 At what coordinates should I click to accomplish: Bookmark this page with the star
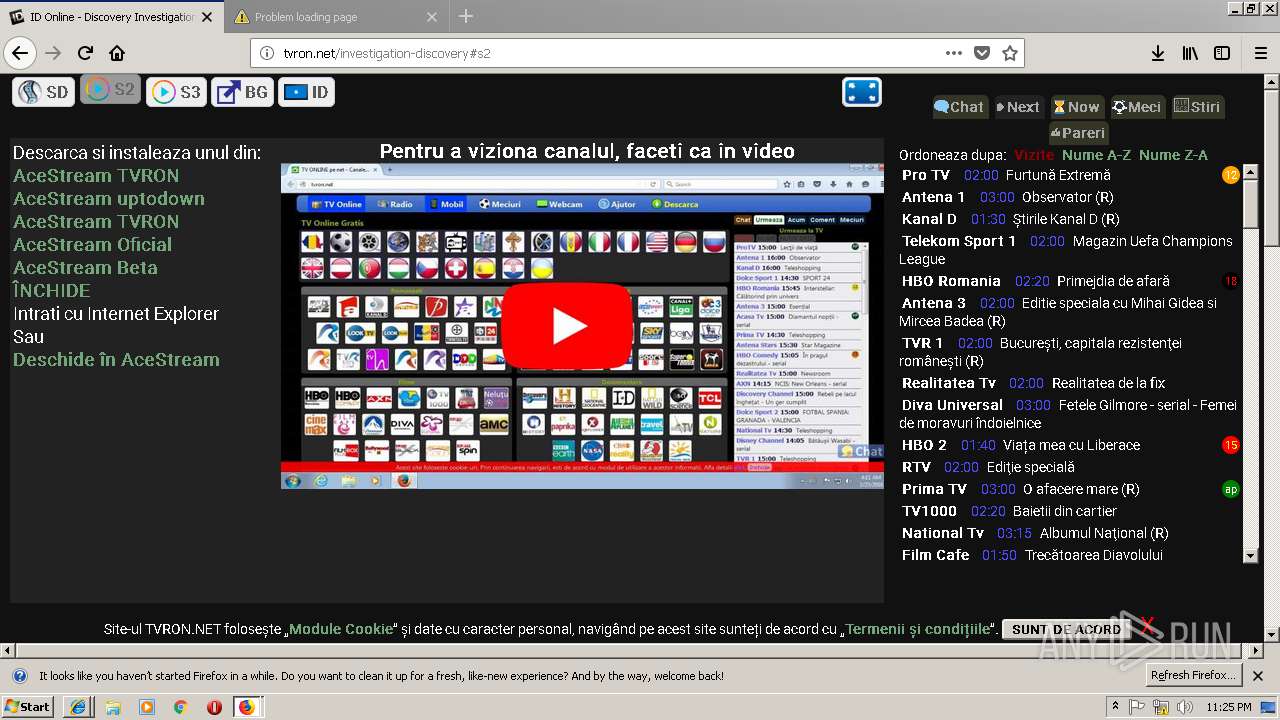click(x=1010, y=53)
